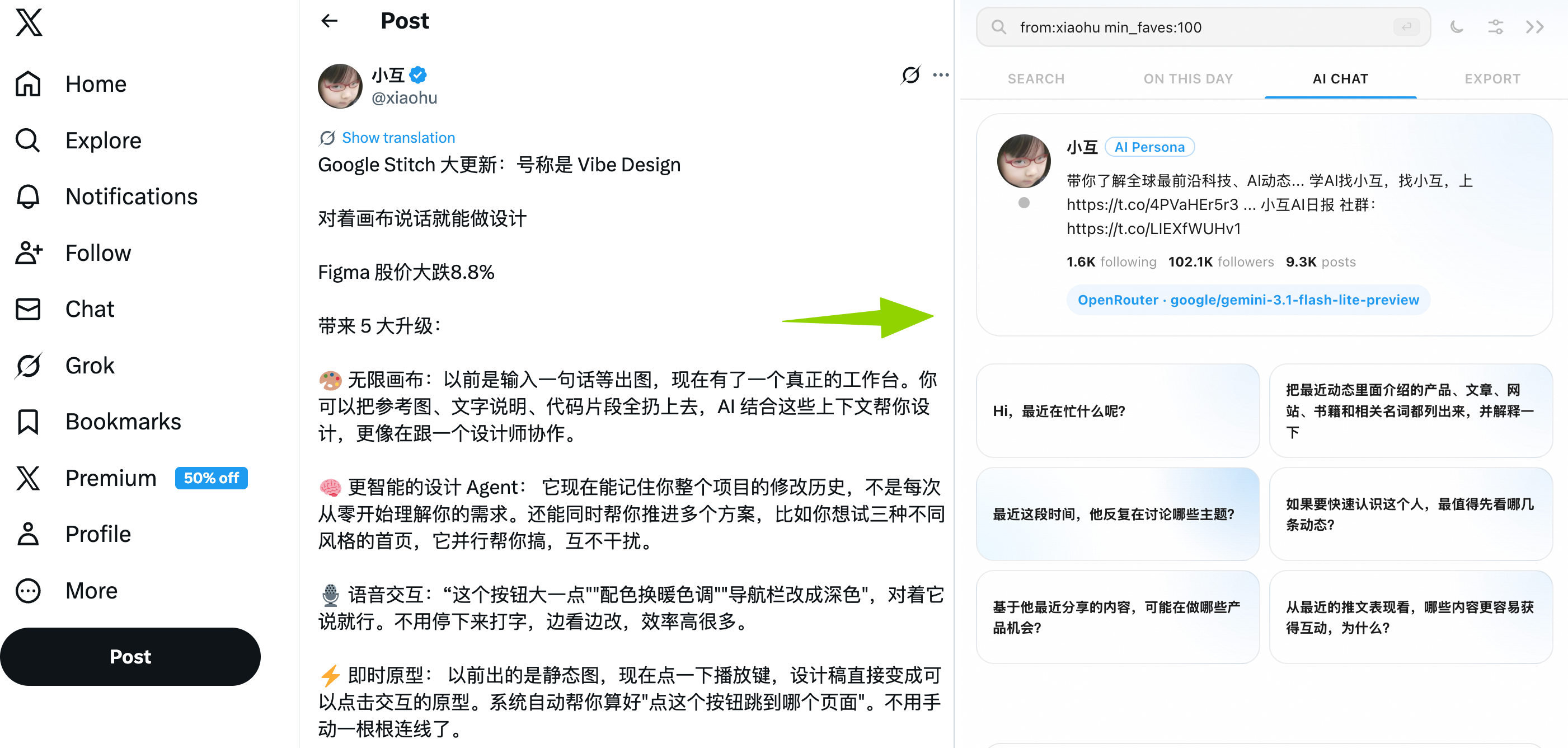The height and width of the screenshot is (748, 1568).
Task: Open the Bookmarks icon in sidebar
Action: [29, 422]
